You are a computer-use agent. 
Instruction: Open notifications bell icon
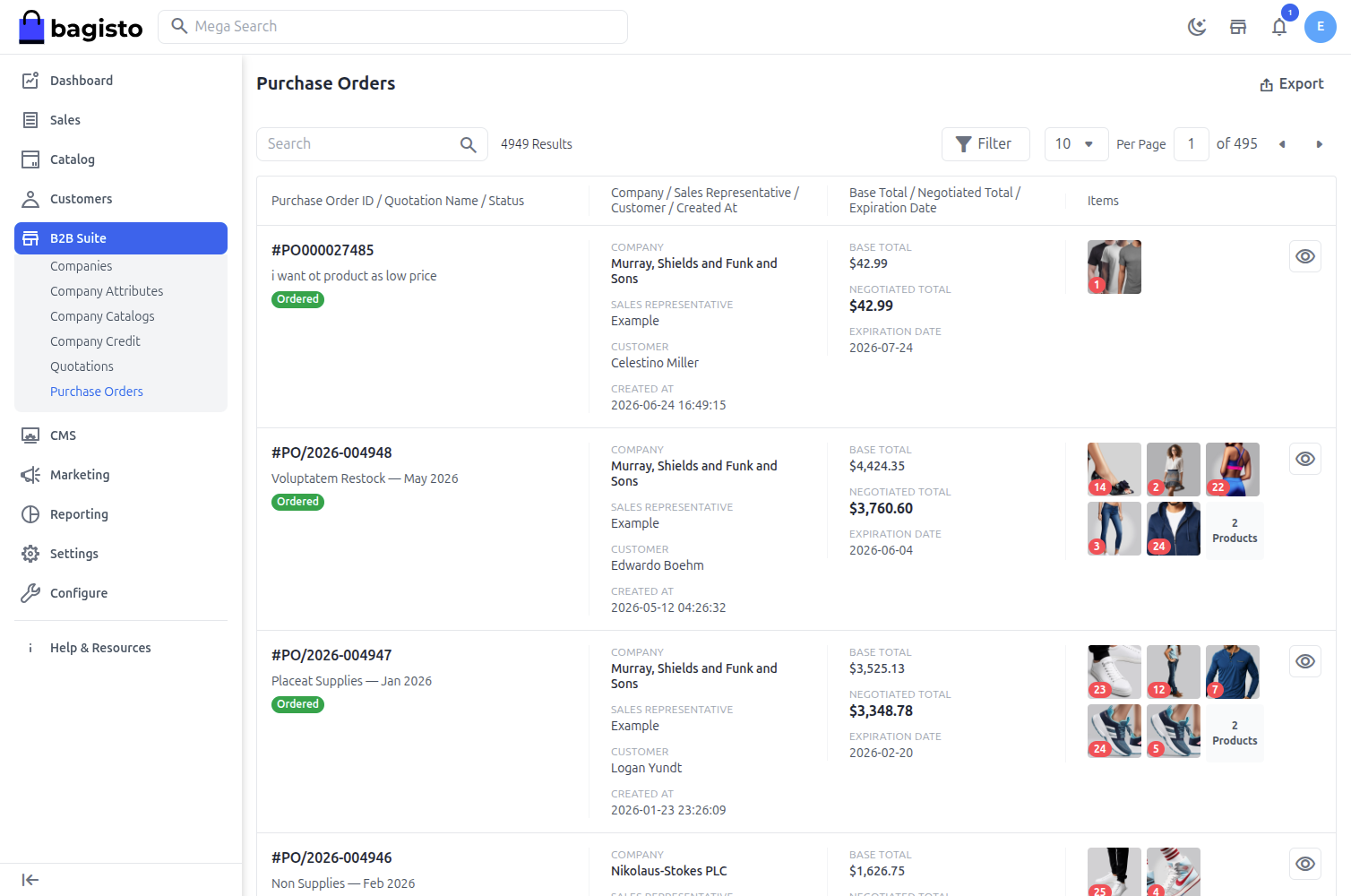point(1279,27)
